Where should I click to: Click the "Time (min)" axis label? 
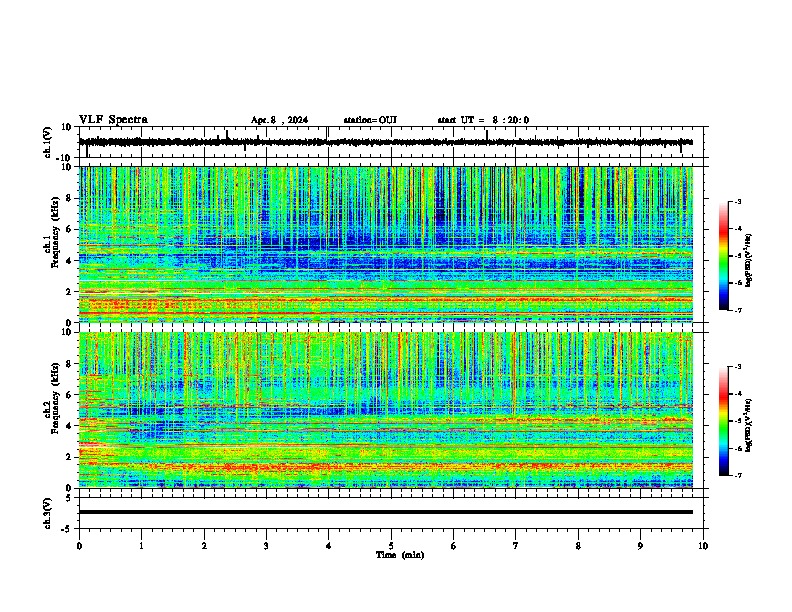point(400,555)
